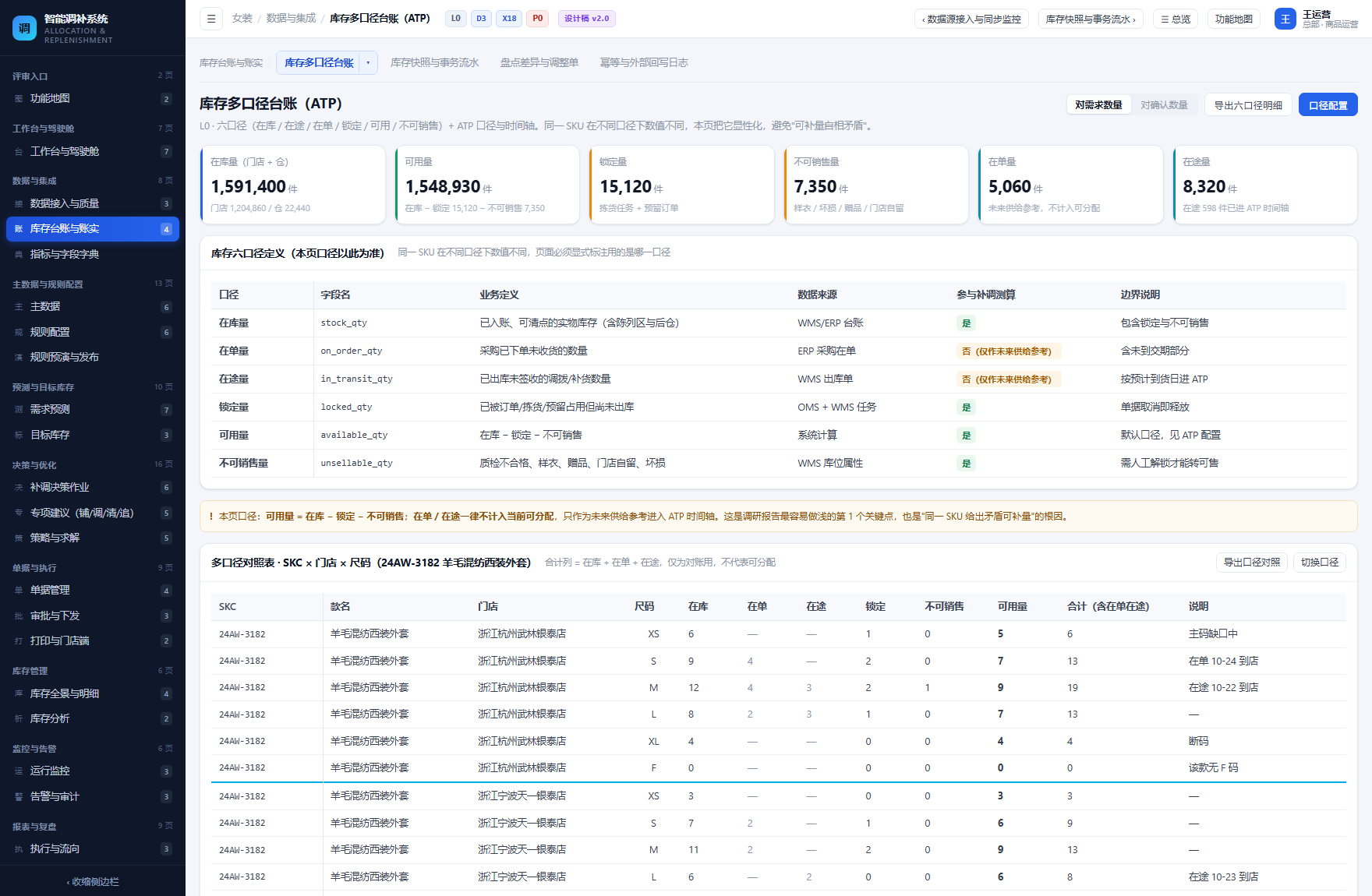Open the 盘点差异与调整单 tab

pos(539,63)
